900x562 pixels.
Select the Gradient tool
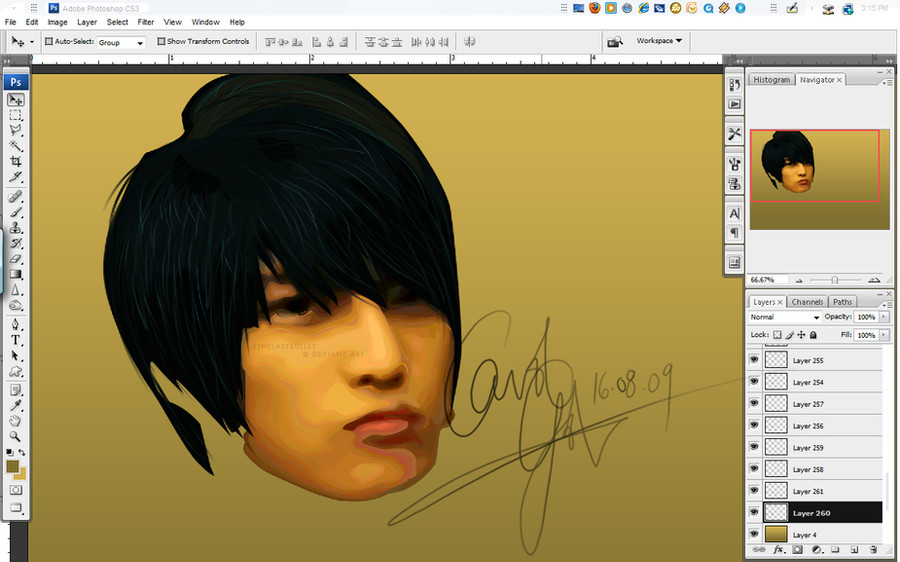15,274
